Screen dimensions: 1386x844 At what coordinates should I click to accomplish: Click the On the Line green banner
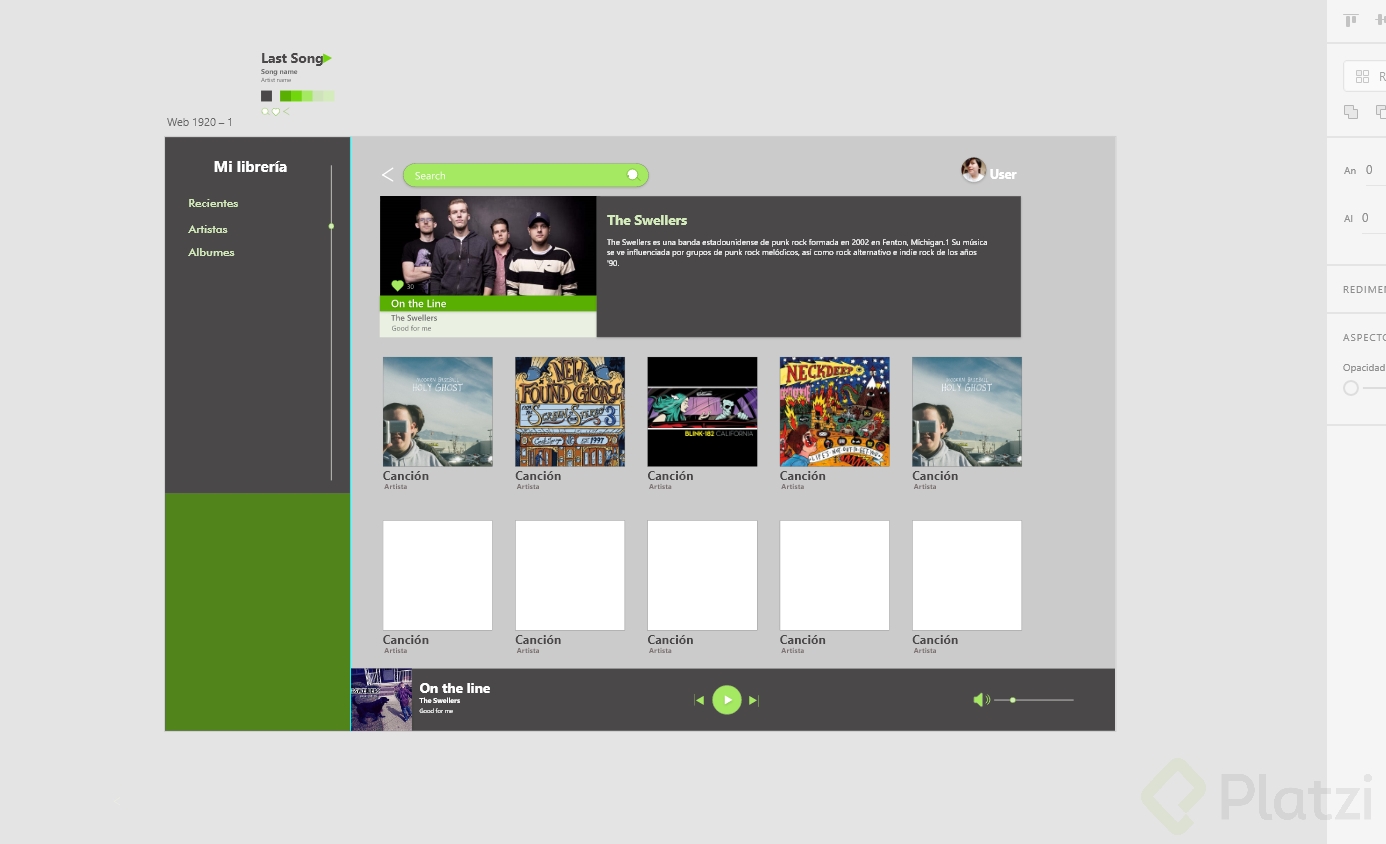[488, 304]
